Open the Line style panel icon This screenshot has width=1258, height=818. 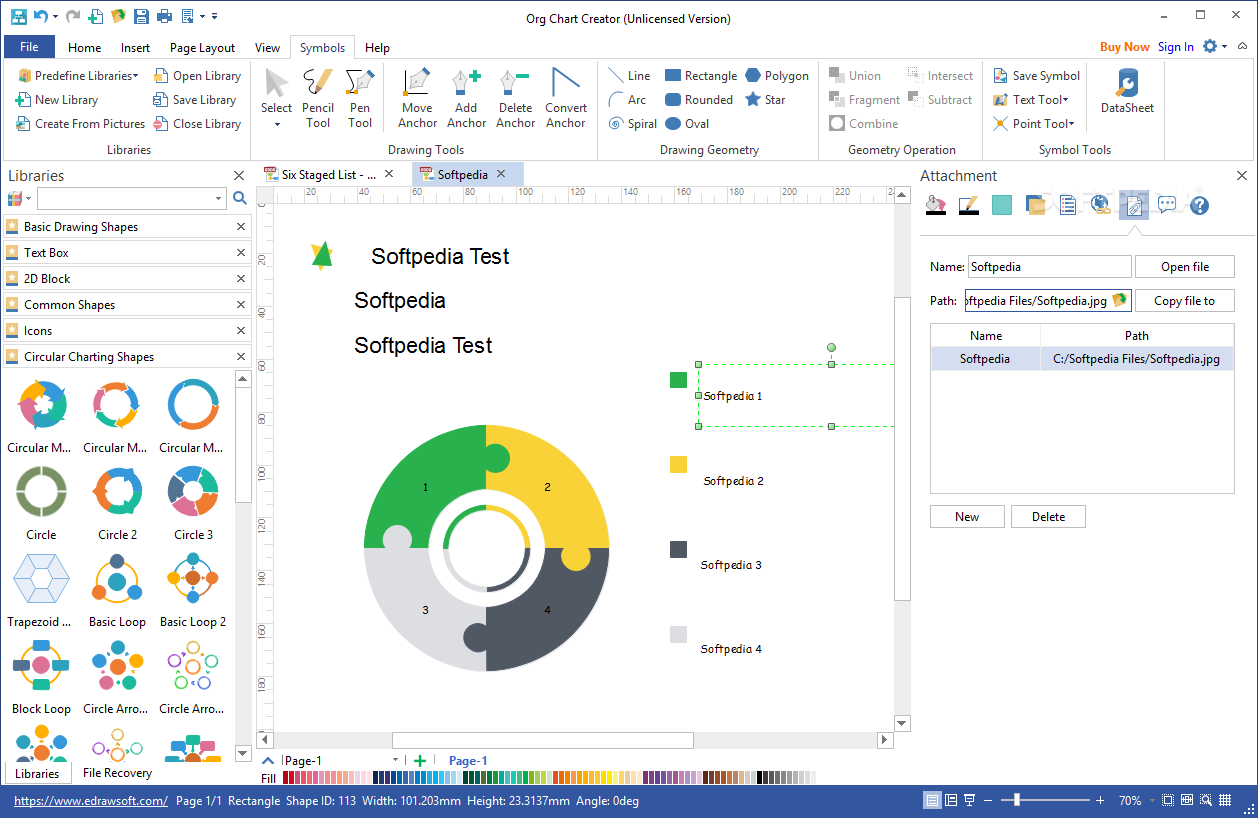pyautogui.click(x=968, y=205)
